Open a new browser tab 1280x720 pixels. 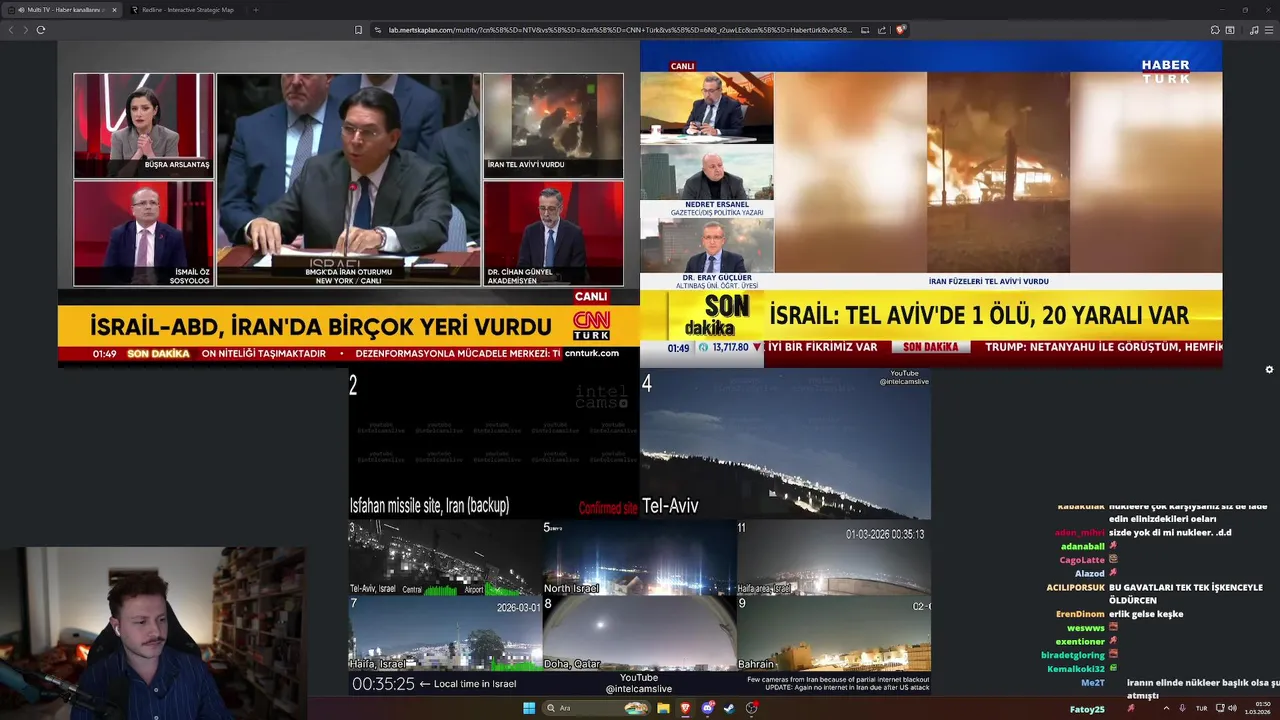click(x=255, y=10)
